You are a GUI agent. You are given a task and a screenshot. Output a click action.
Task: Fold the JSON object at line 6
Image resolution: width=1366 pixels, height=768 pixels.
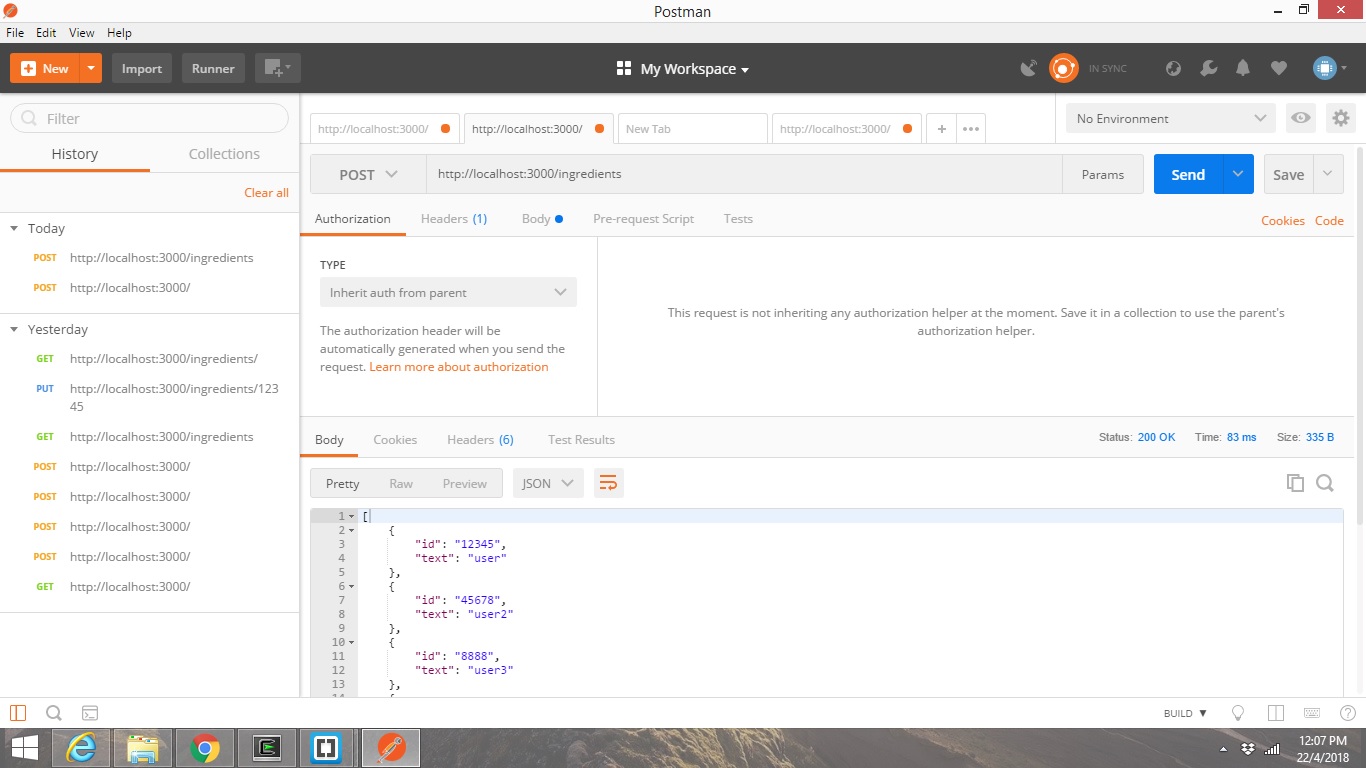(x=351, y=586)
